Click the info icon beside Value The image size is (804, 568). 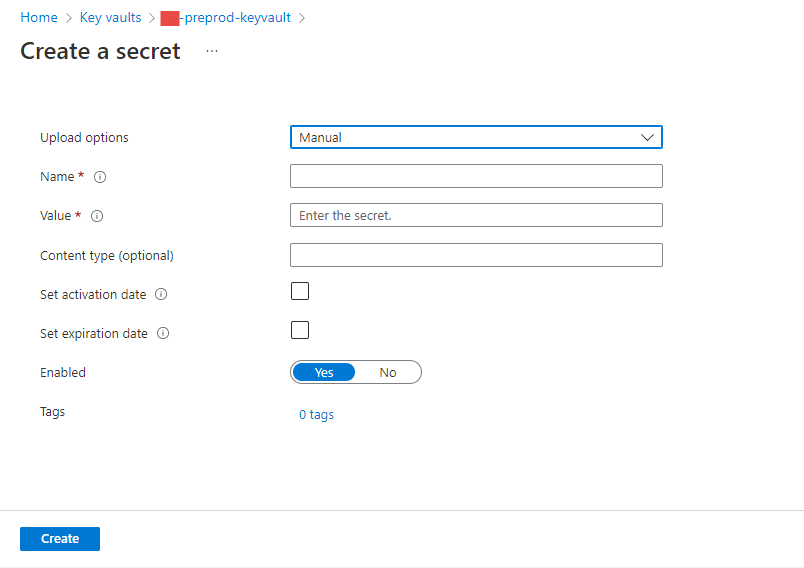(97, 216)
